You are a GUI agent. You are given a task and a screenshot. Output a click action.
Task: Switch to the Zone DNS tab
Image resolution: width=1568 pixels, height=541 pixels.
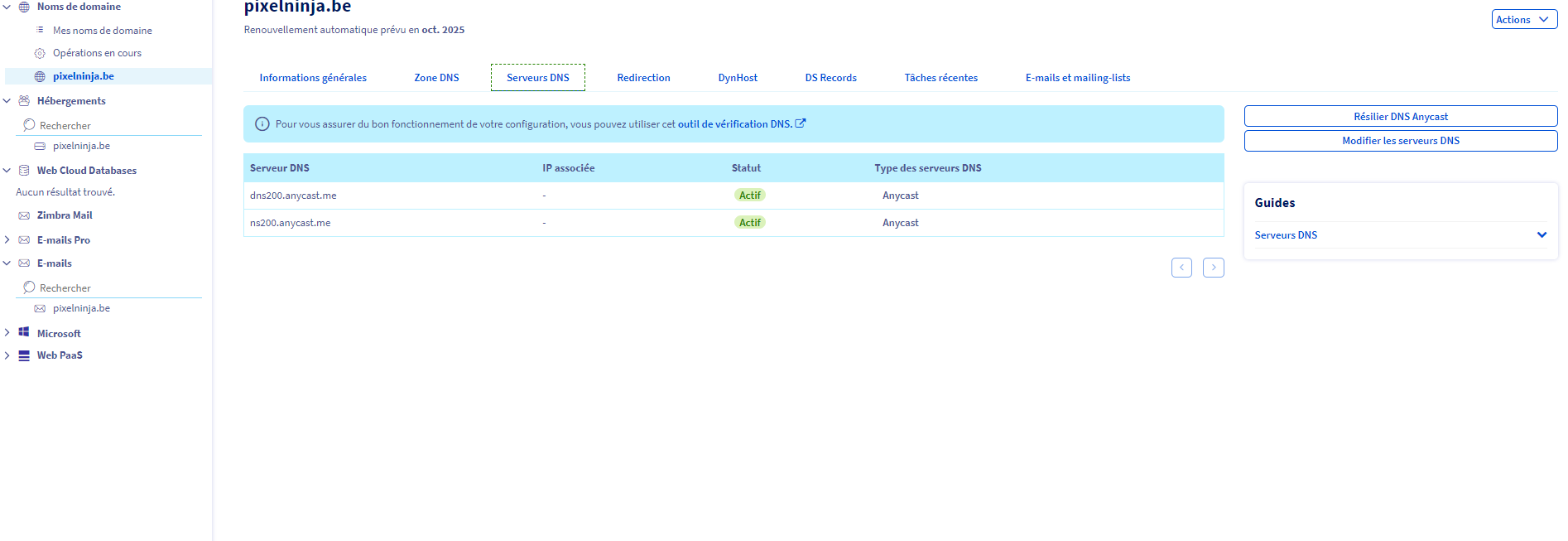point(436,78)
